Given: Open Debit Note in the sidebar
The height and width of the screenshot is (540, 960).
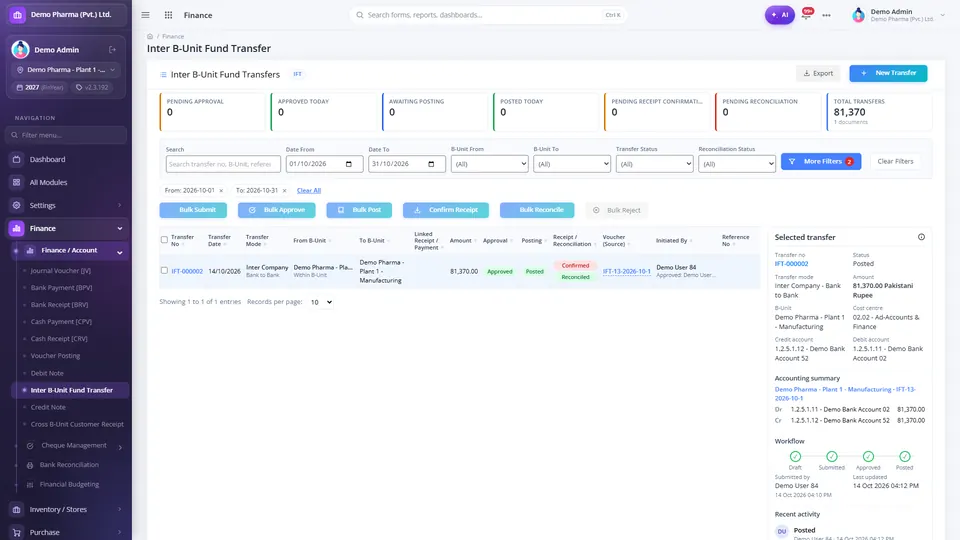Looking at the screenshot, I should click(47, 373).
